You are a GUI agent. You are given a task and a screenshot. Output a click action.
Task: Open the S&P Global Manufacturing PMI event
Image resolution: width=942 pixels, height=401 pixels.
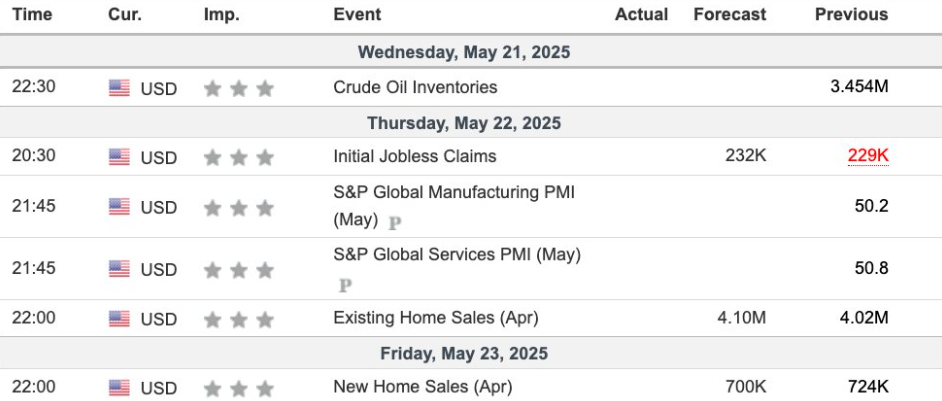[454, 193]
